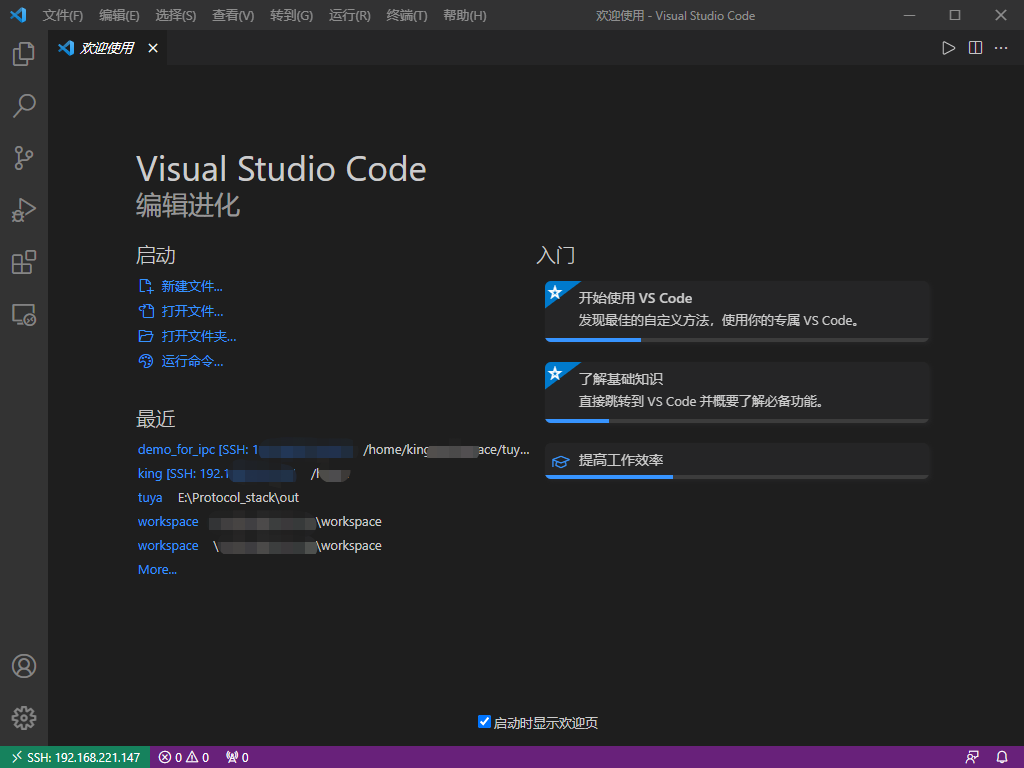Open the 选择(S) menu
1024x768 pixels.
point(176,15)
